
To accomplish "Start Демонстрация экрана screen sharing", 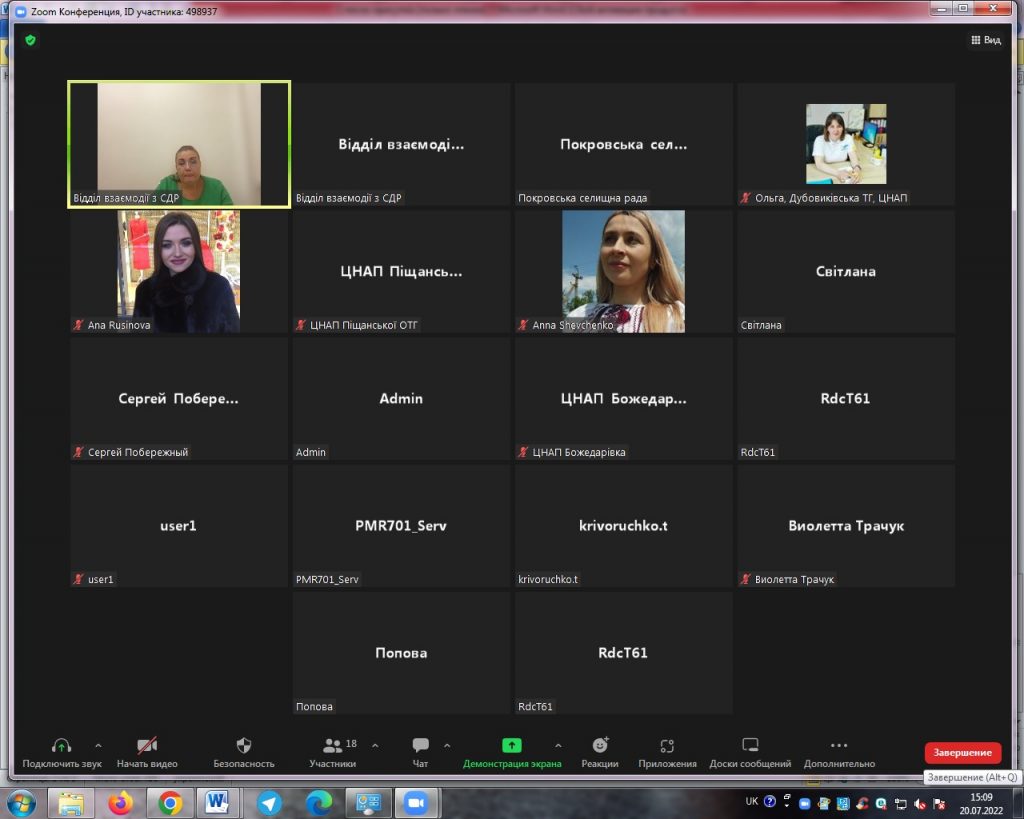I will pos(511,746).
